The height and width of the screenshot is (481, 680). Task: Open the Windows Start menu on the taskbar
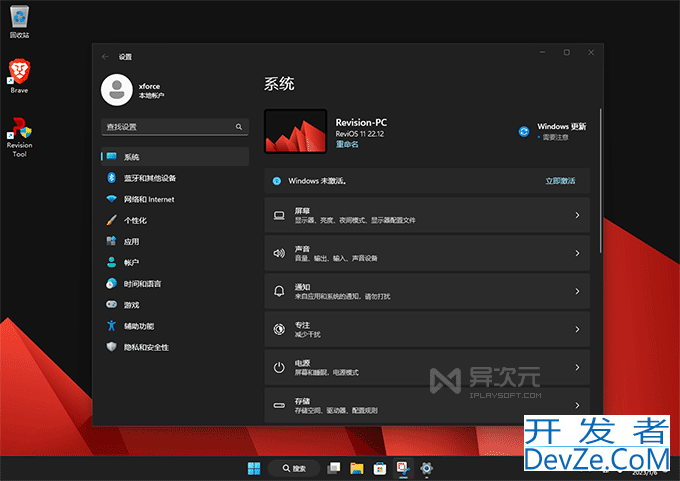pos(254,468)
